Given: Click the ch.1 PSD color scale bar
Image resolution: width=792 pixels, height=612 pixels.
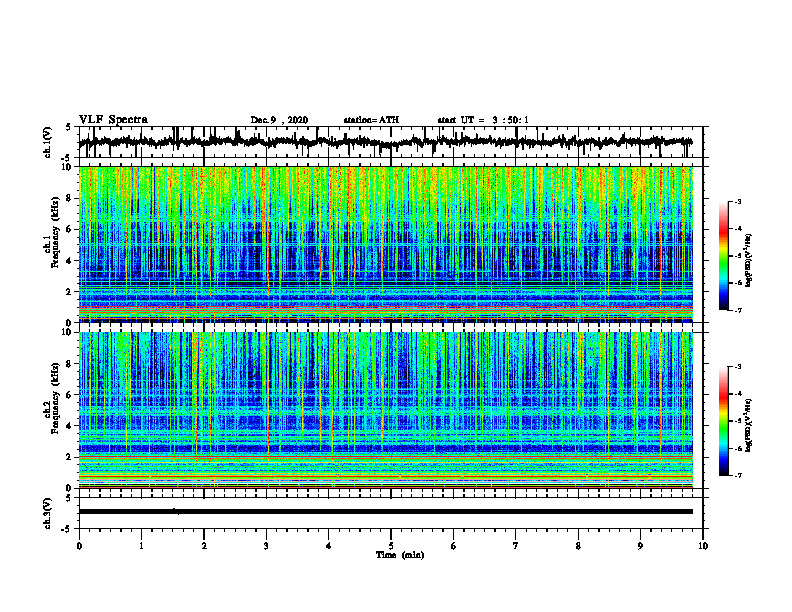Looking at the screenshot, I should [724, 256].
